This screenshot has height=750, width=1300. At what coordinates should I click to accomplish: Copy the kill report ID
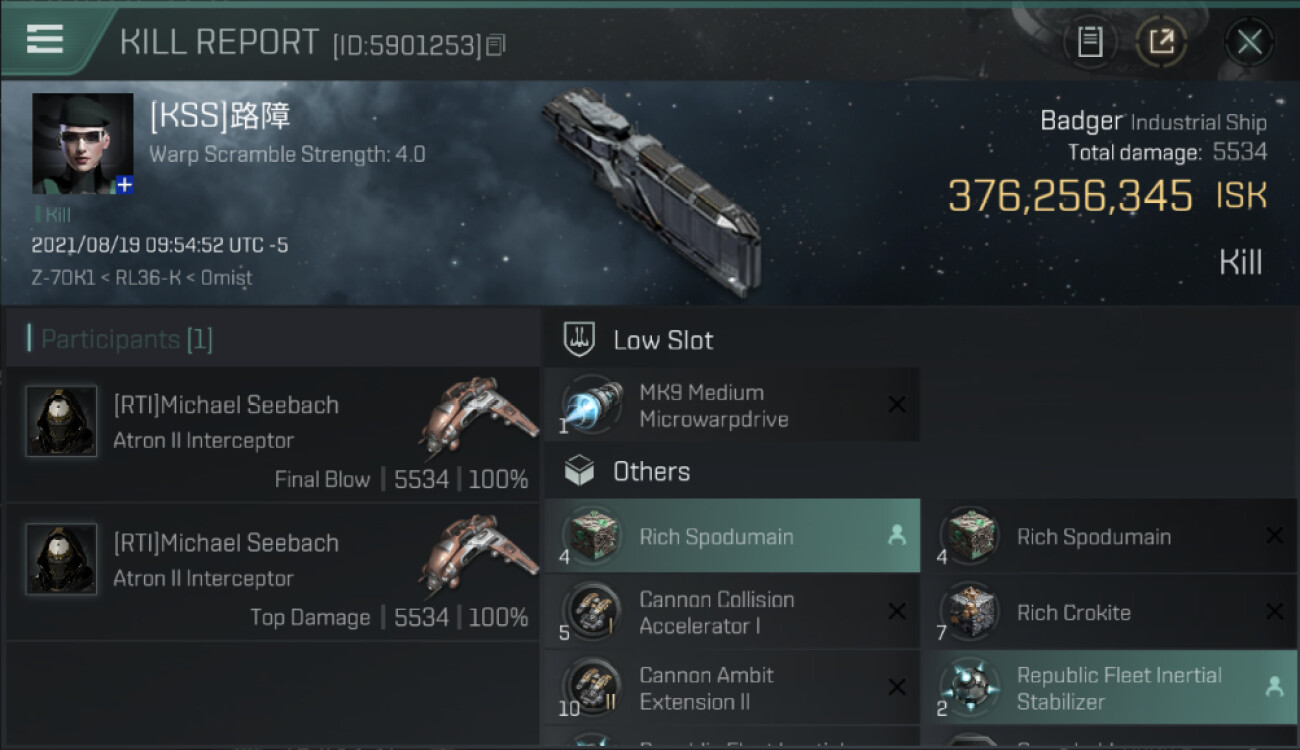(x=496, y=45)
